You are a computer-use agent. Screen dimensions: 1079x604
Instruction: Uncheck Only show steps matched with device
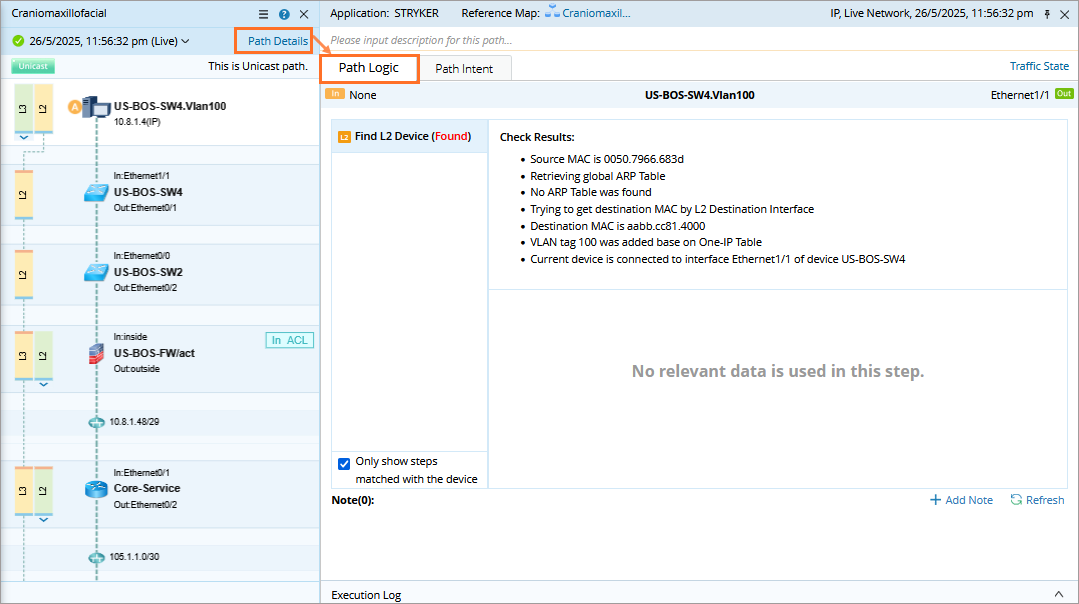(x=344, y=463)
